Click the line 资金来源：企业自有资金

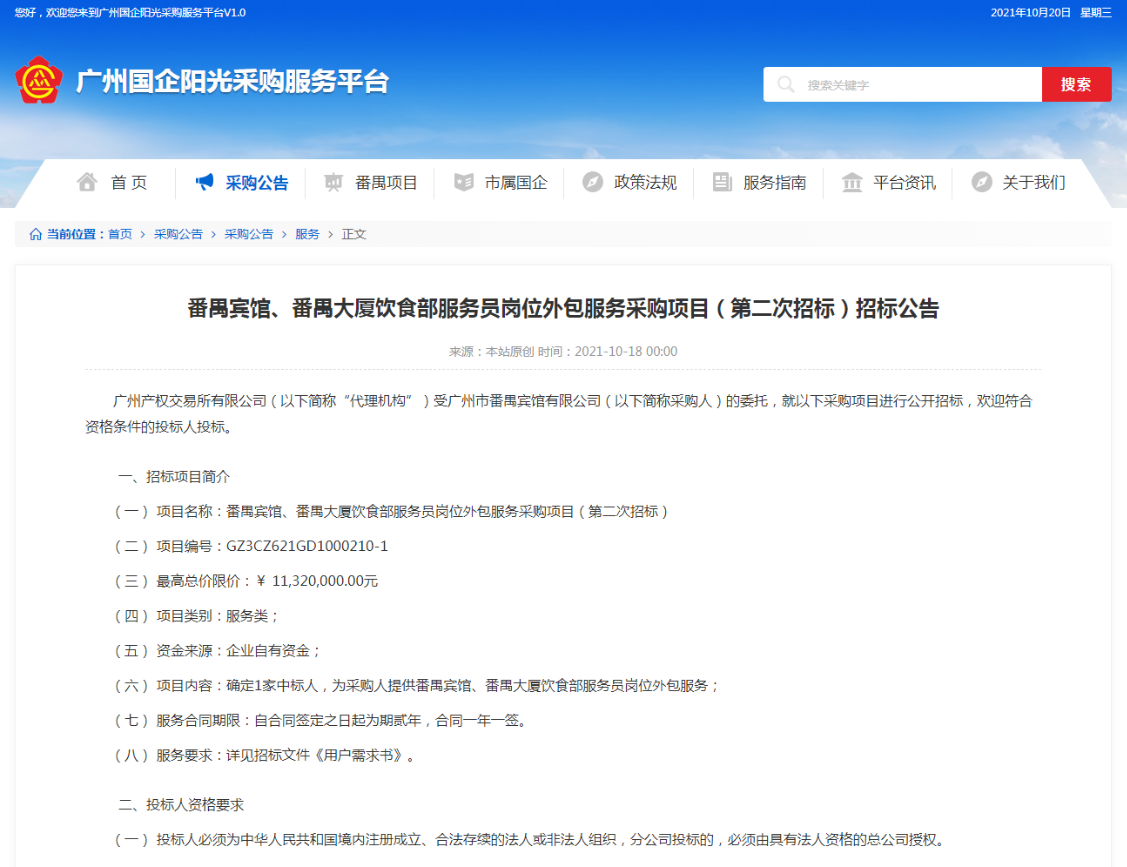point(216,651)
